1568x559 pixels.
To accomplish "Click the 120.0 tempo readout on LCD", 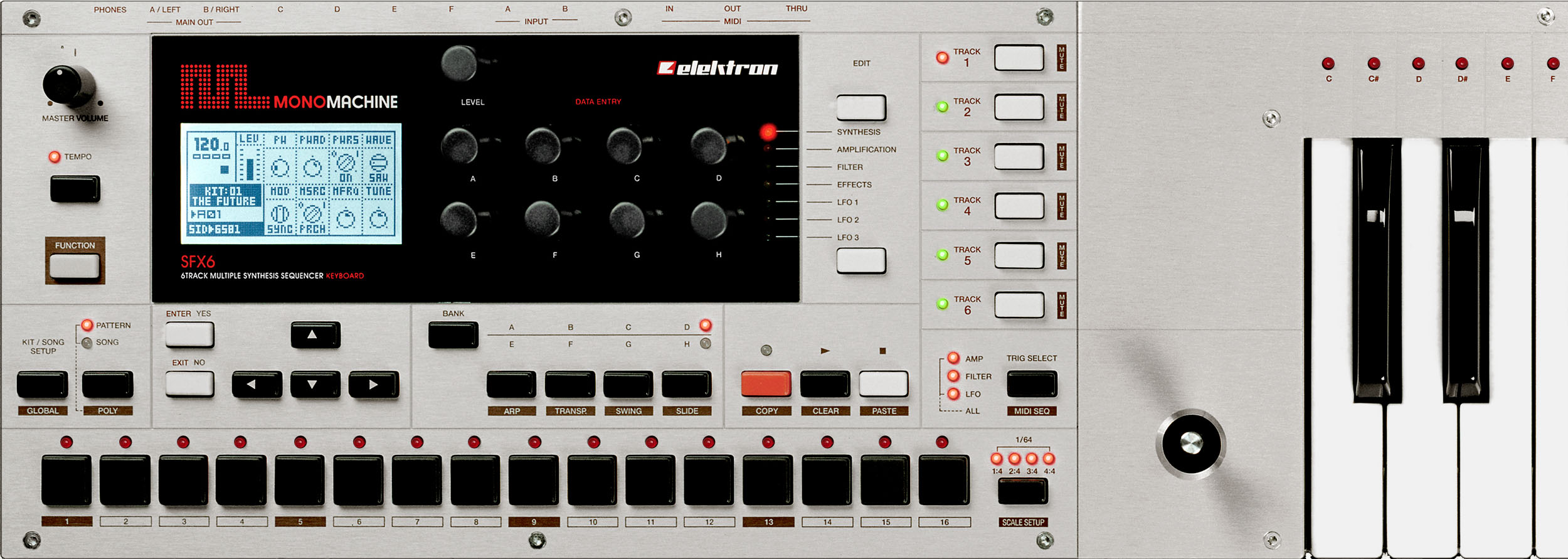I will pos(211,146).
